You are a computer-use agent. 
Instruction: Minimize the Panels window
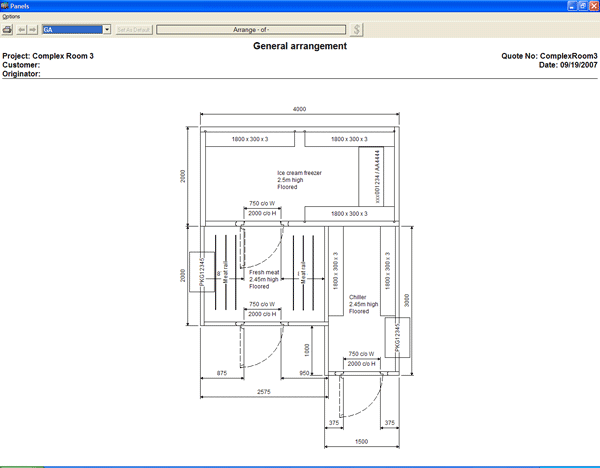click(x=572, y=6)
